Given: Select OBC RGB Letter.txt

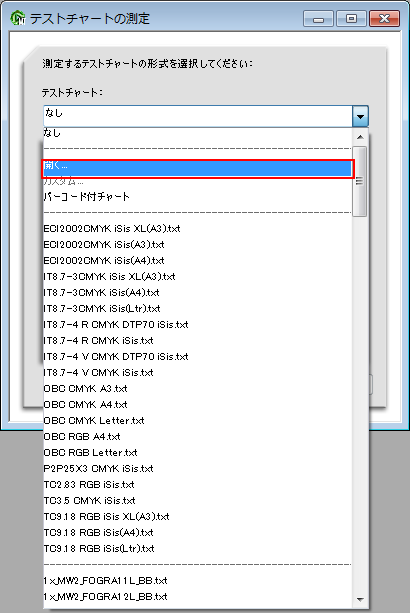Looking at the screenshot, I should pos(197,453).
